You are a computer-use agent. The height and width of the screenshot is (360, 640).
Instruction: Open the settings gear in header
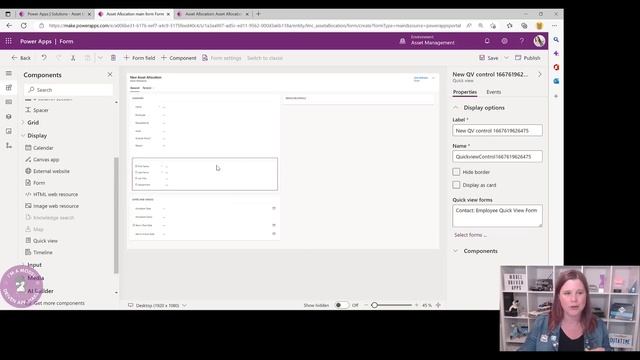504,41
